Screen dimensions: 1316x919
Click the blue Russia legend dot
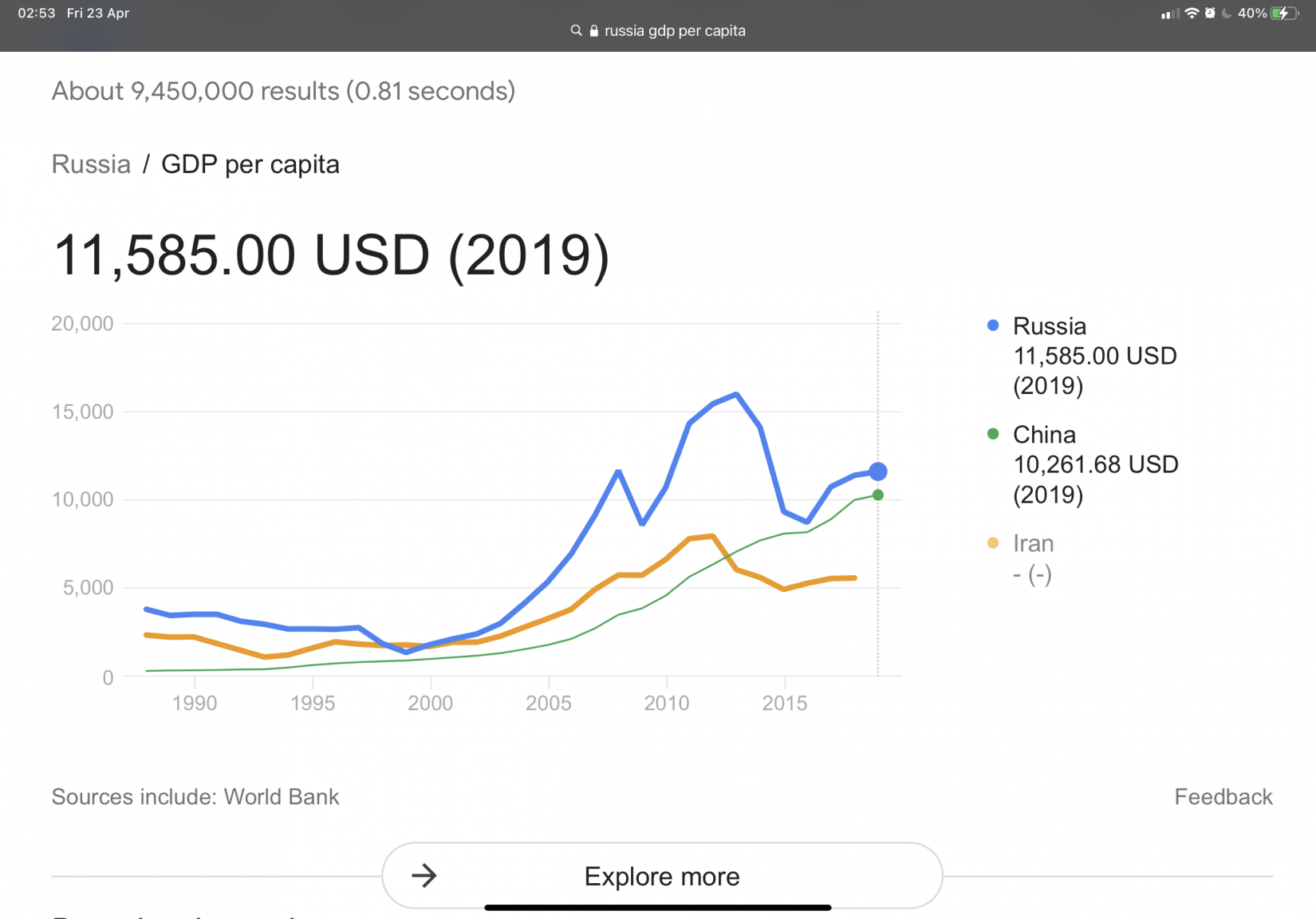[x=993, y=325]
